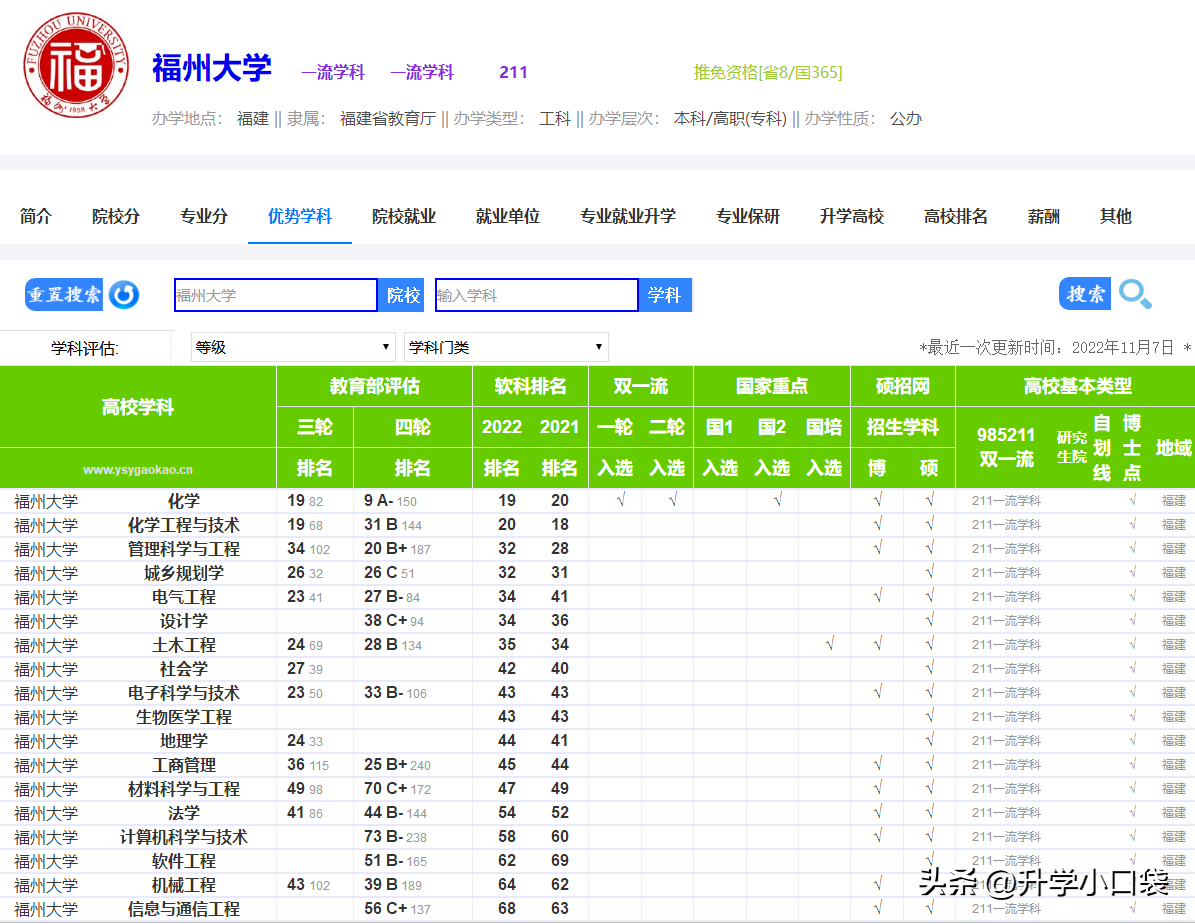This screenshot has width=1195, height=924.
Task: Click the 软科排名 column header
Action: 530,386
